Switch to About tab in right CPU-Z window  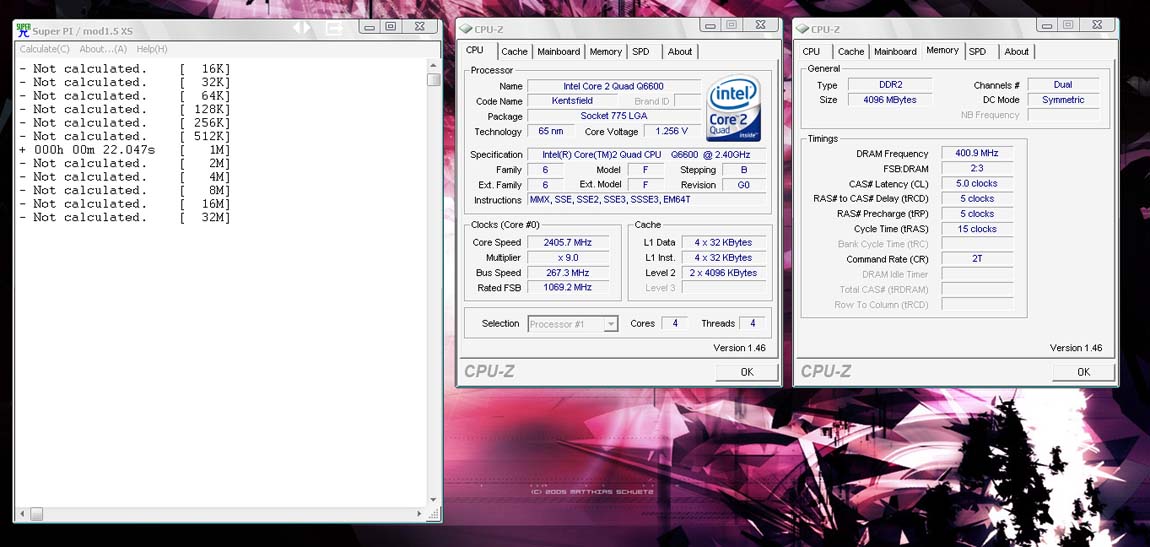coord(1017,51)
